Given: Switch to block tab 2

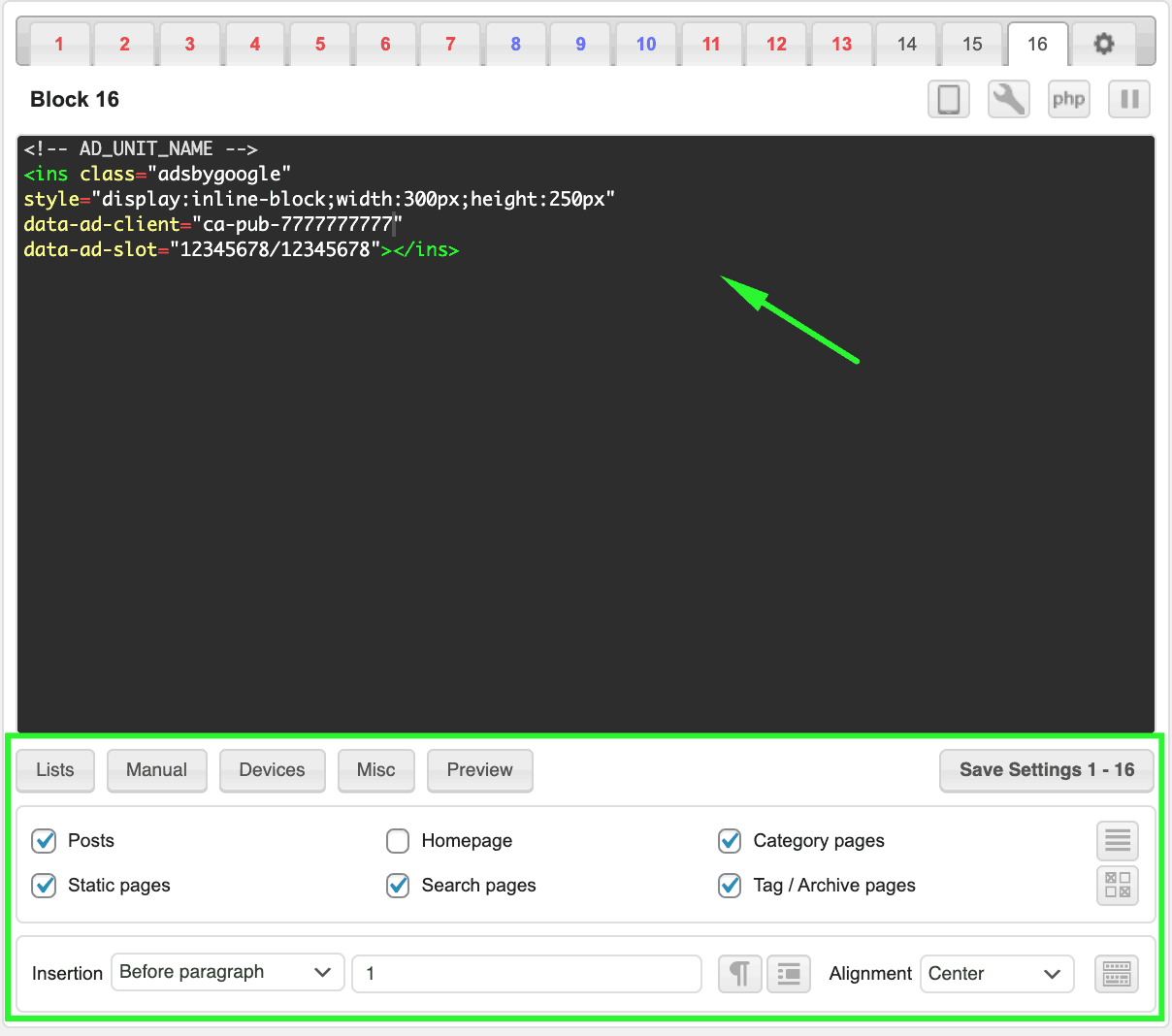Looking at the screenshot, I should click(x=124, y=45).
